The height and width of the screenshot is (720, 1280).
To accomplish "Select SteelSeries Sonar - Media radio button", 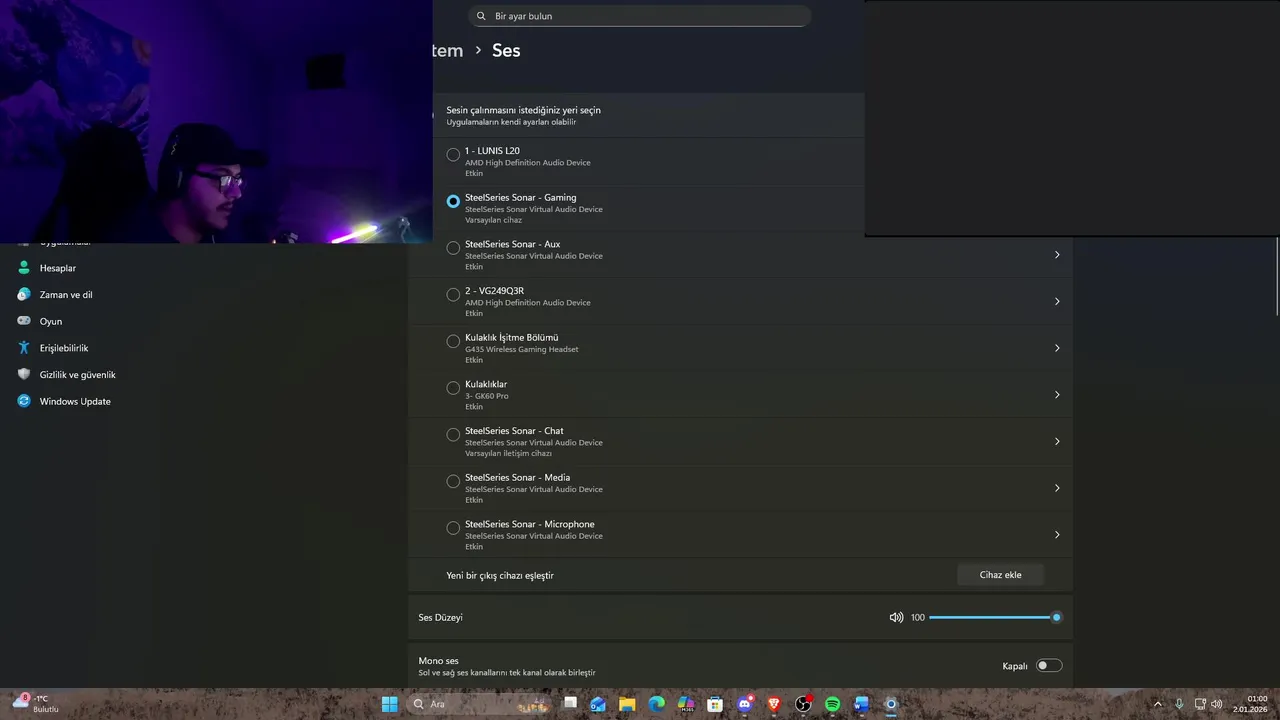I will [453, 481].
